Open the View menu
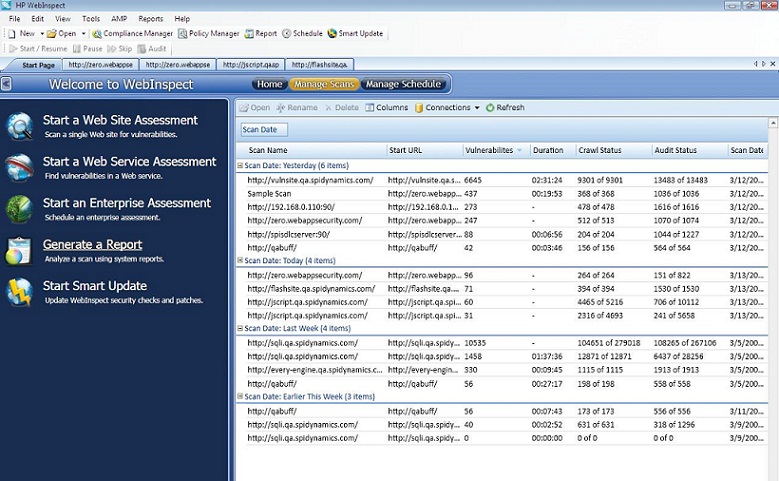The width and height of the screenshot is (779, 481). click(x=63, y=19)
